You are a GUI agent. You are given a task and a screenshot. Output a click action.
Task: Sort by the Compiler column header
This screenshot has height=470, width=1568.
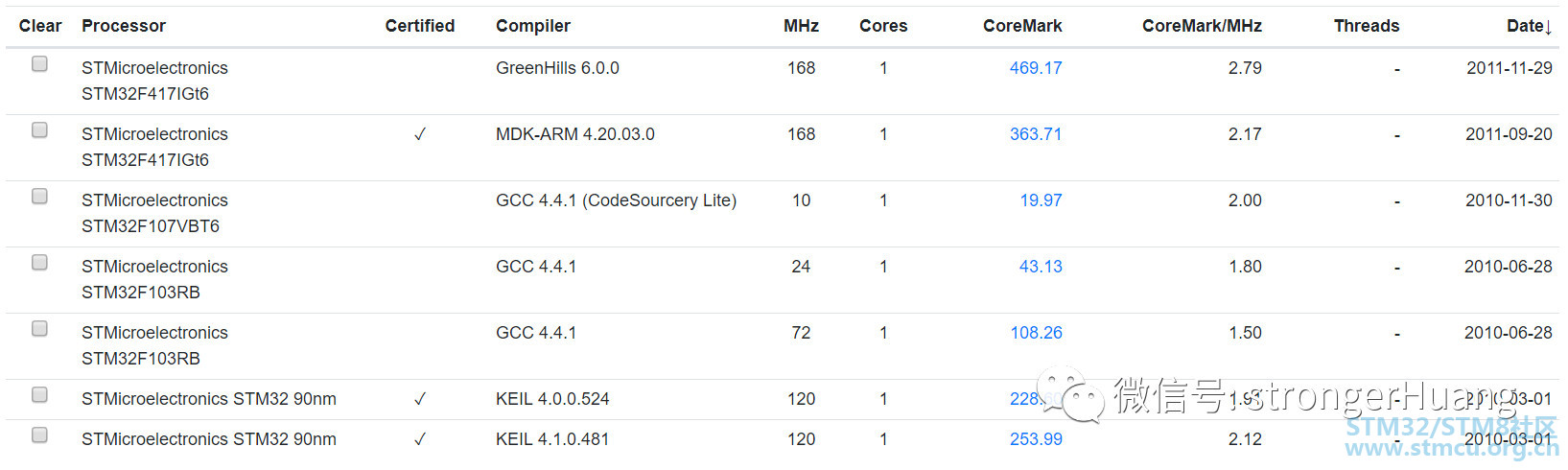[x=533, y=26]
